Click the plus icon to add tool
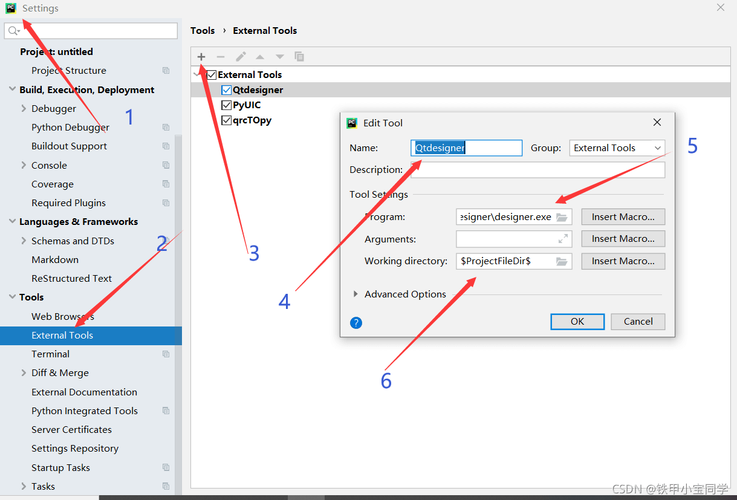The image size is (737, 500). click(201, 57)
